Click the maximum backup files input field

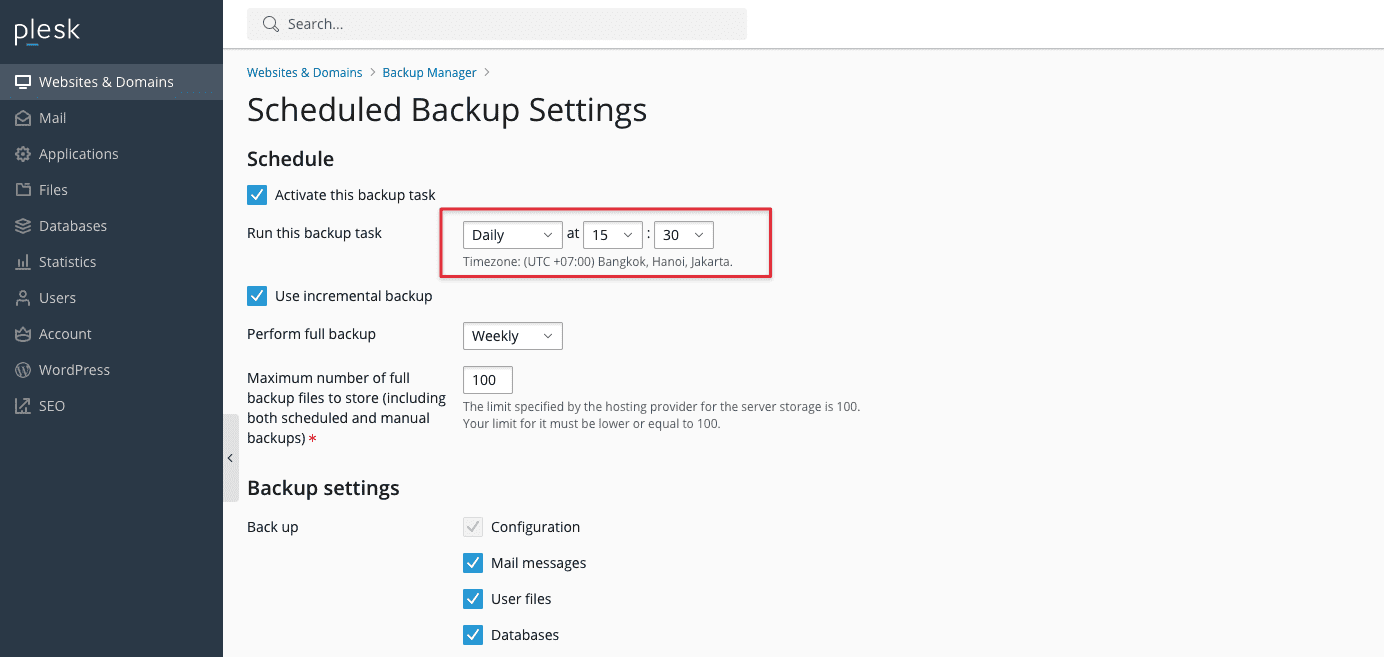tap(487, 380)
